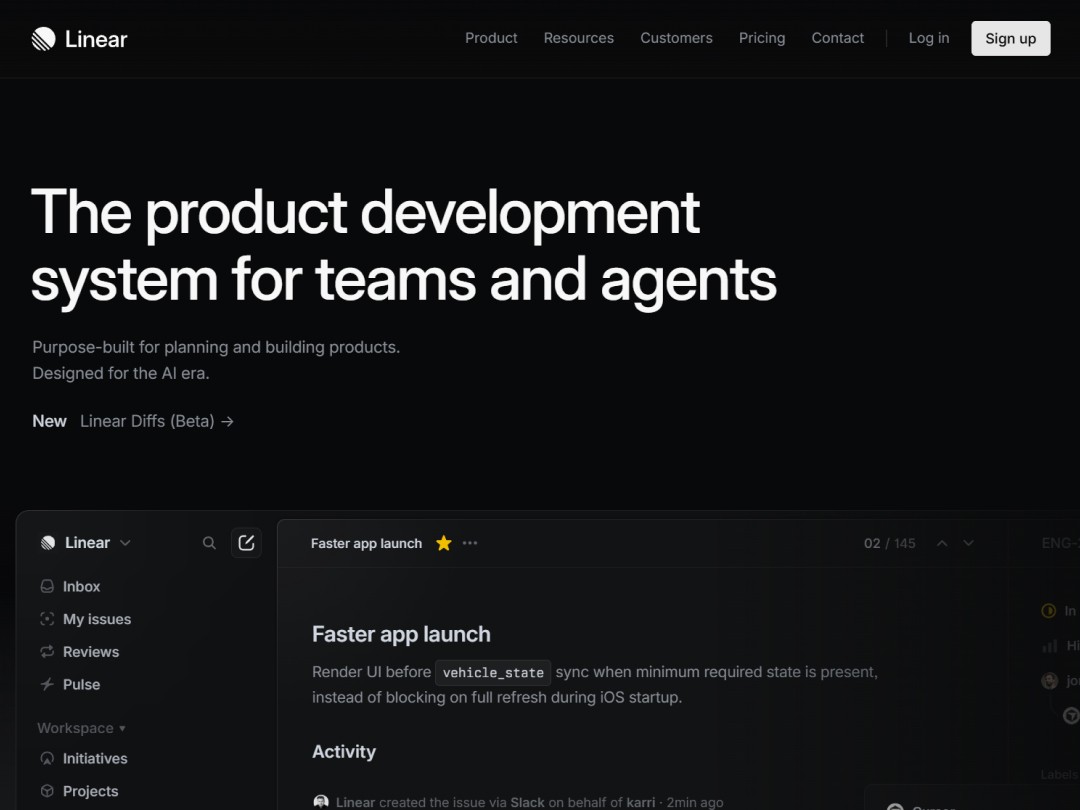Viewport: 1080px width, 810px height.
Task: Click Log in
Action: pos(928,38)
